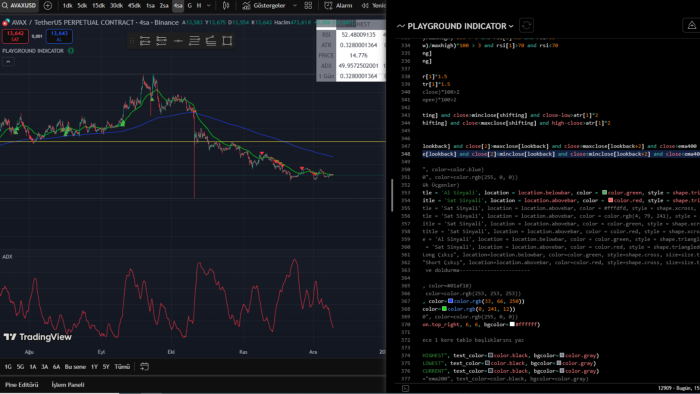Open the candlestick chart type selector

(226, 6)
